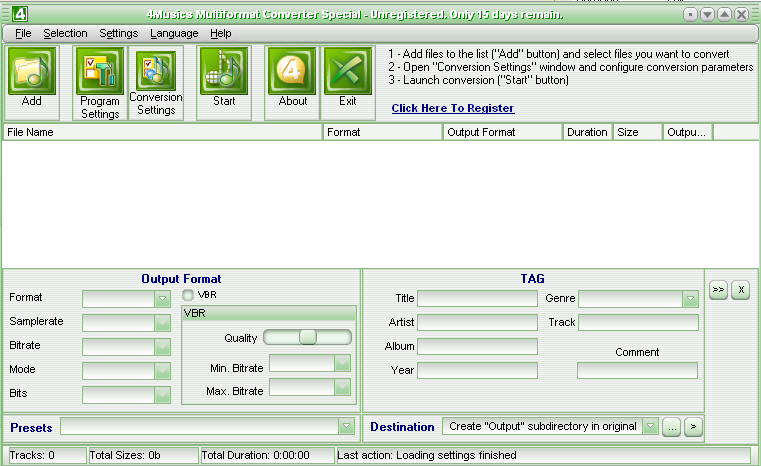
Task: Sort by the Output Format column header
Action: pyautogui.click(x=503, y=132)
